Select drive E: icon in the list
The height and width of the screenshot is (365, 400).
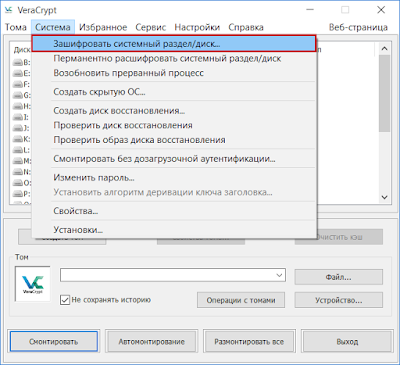[18, 73]
